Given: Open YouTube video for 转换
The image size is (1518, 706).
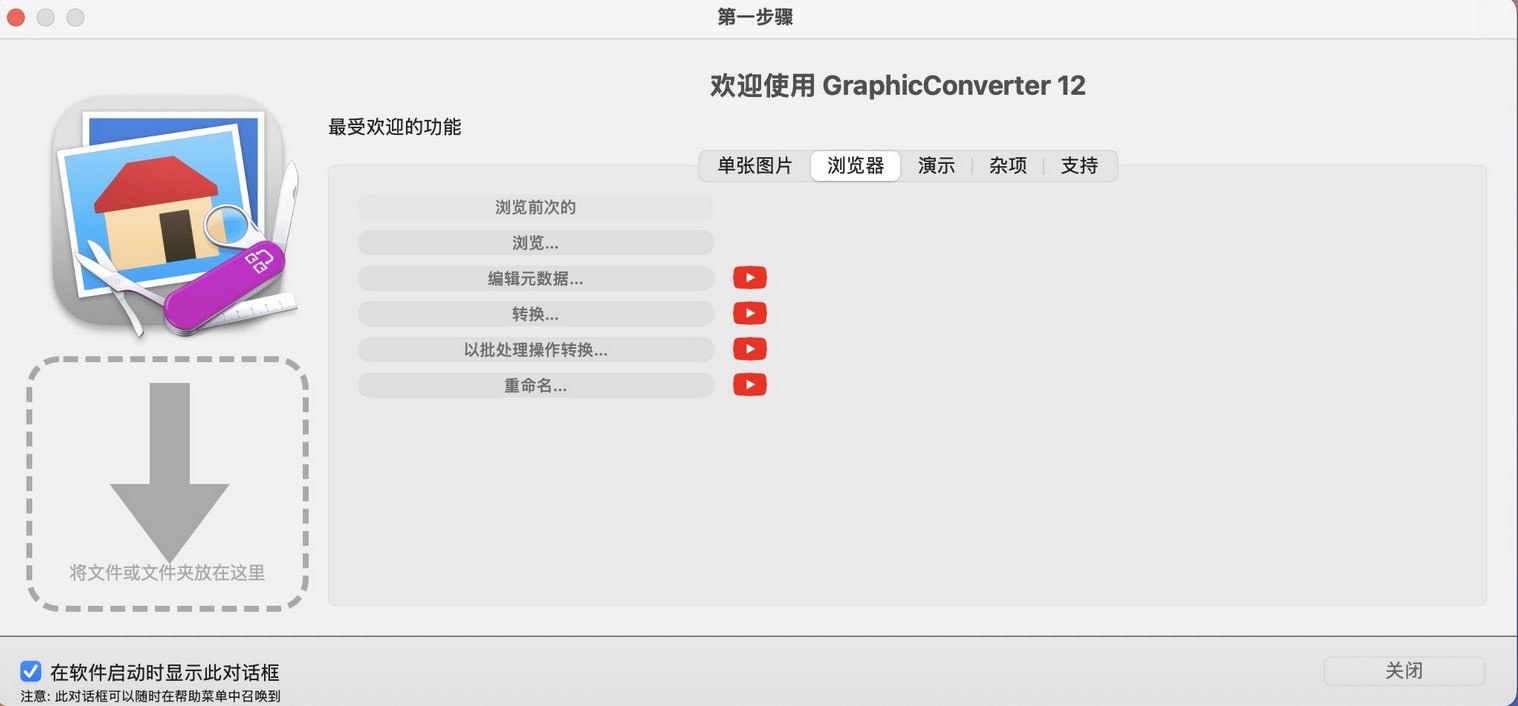Looking at the screenshot, I should tap(750, 314).
